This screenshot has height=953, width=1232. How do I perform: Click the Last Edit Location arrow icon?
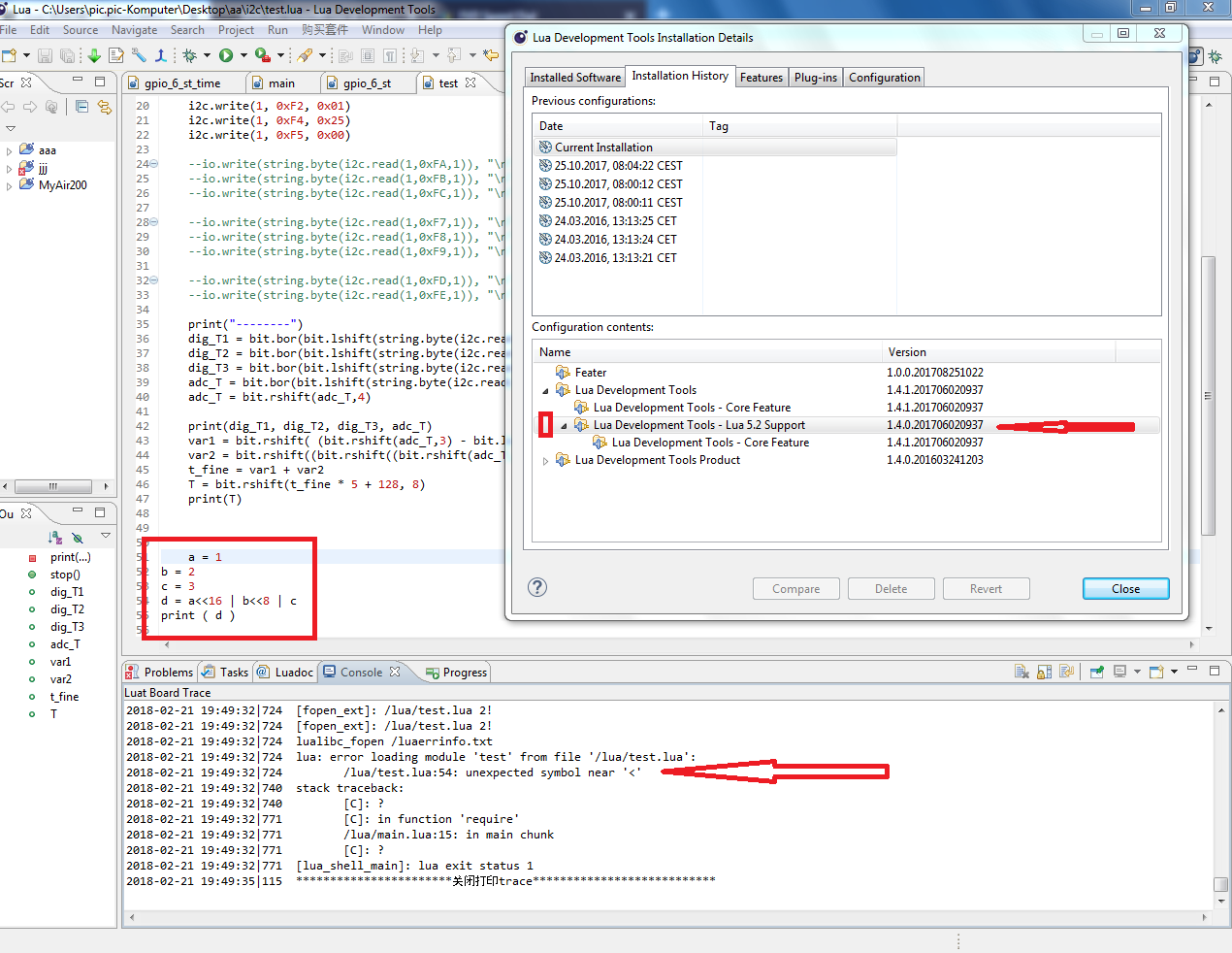point(491,55)
